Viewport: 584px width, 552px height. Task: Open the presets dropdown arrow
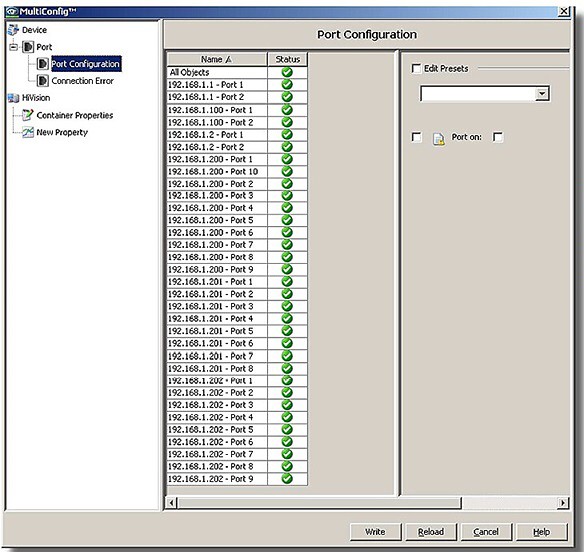tap(542, 93)
